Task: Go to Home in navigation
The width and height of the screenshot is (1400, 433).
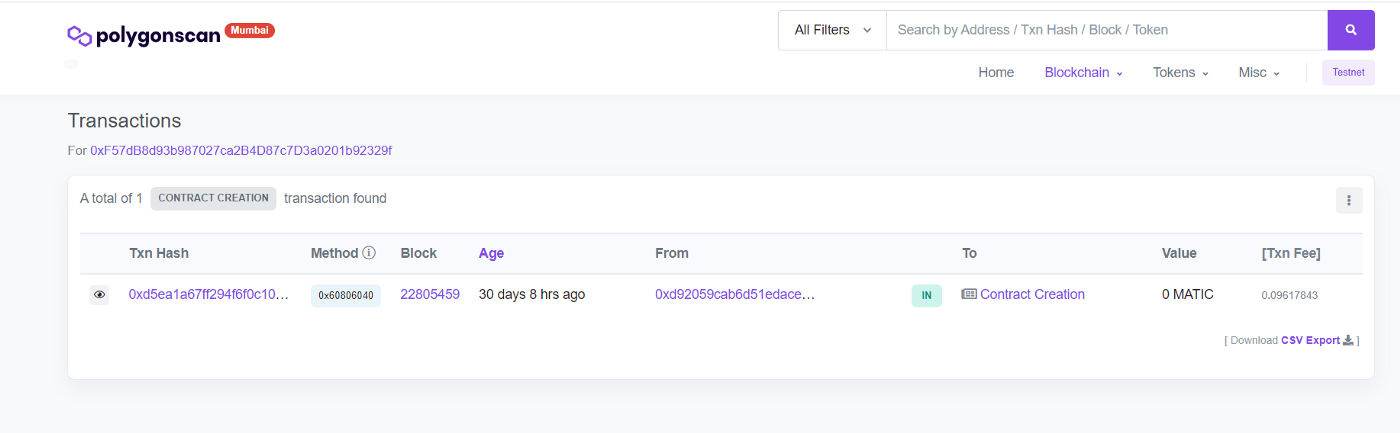Action: (x=996, y=72)
